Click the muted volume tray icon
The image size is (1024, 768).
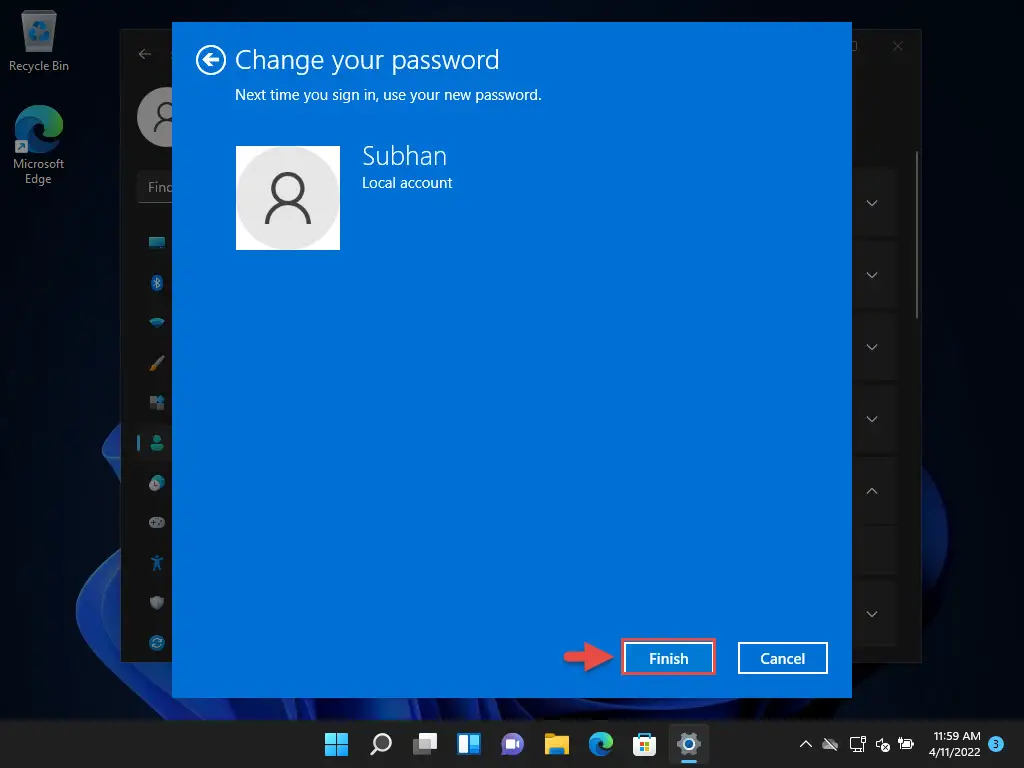point(882,744)
